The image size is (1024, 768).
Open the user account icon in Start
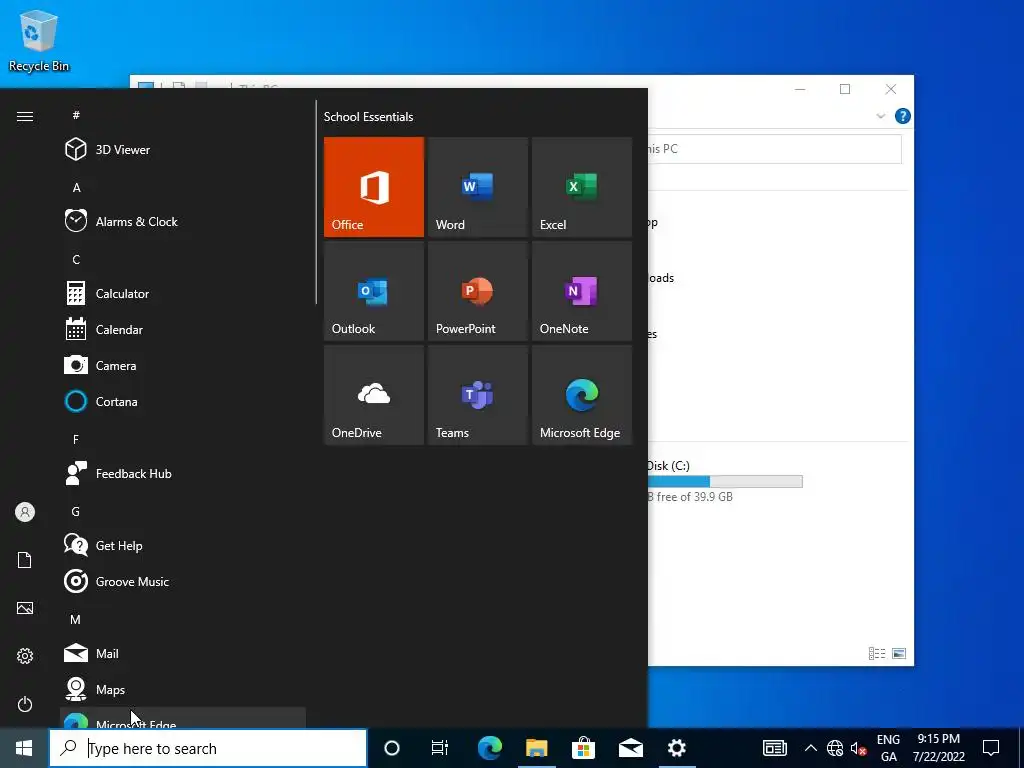[25, 512]
